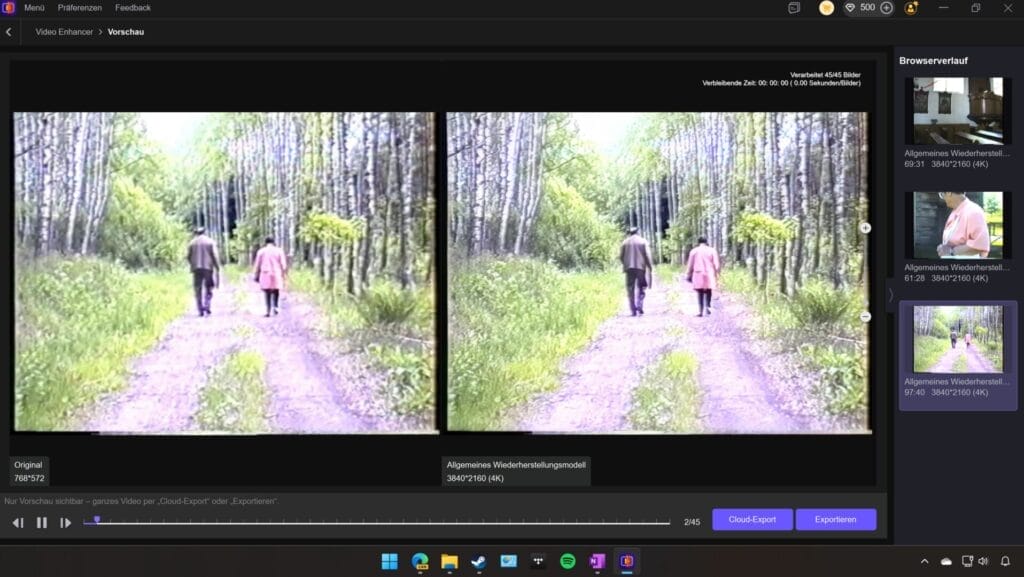Screen dimensions: 1024x577
Task: Click the Exportieren button
Action: point(835,520)
